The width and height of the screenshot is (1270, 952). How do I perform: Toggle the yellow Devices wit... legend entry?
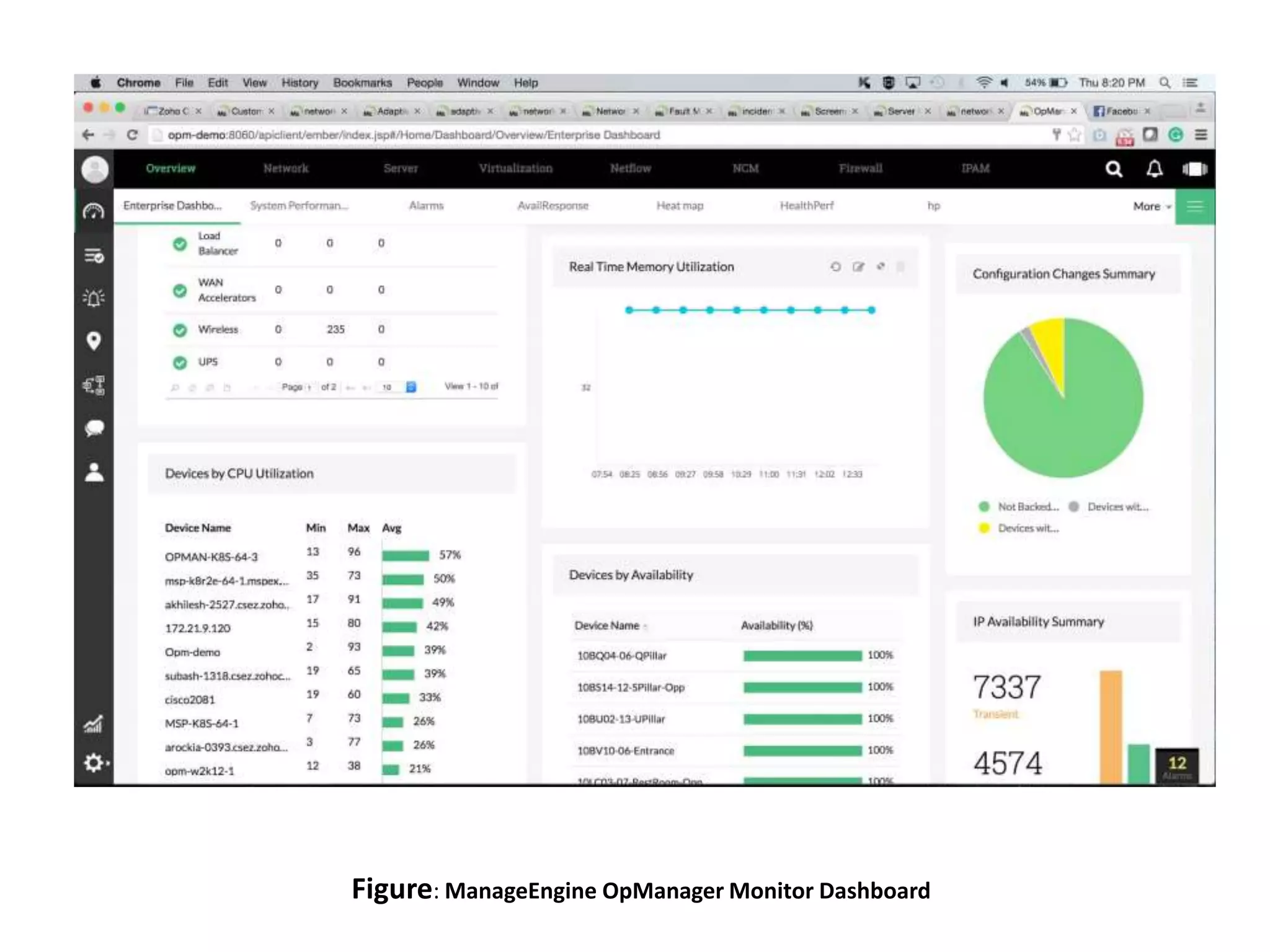(x=1018, y=528)
